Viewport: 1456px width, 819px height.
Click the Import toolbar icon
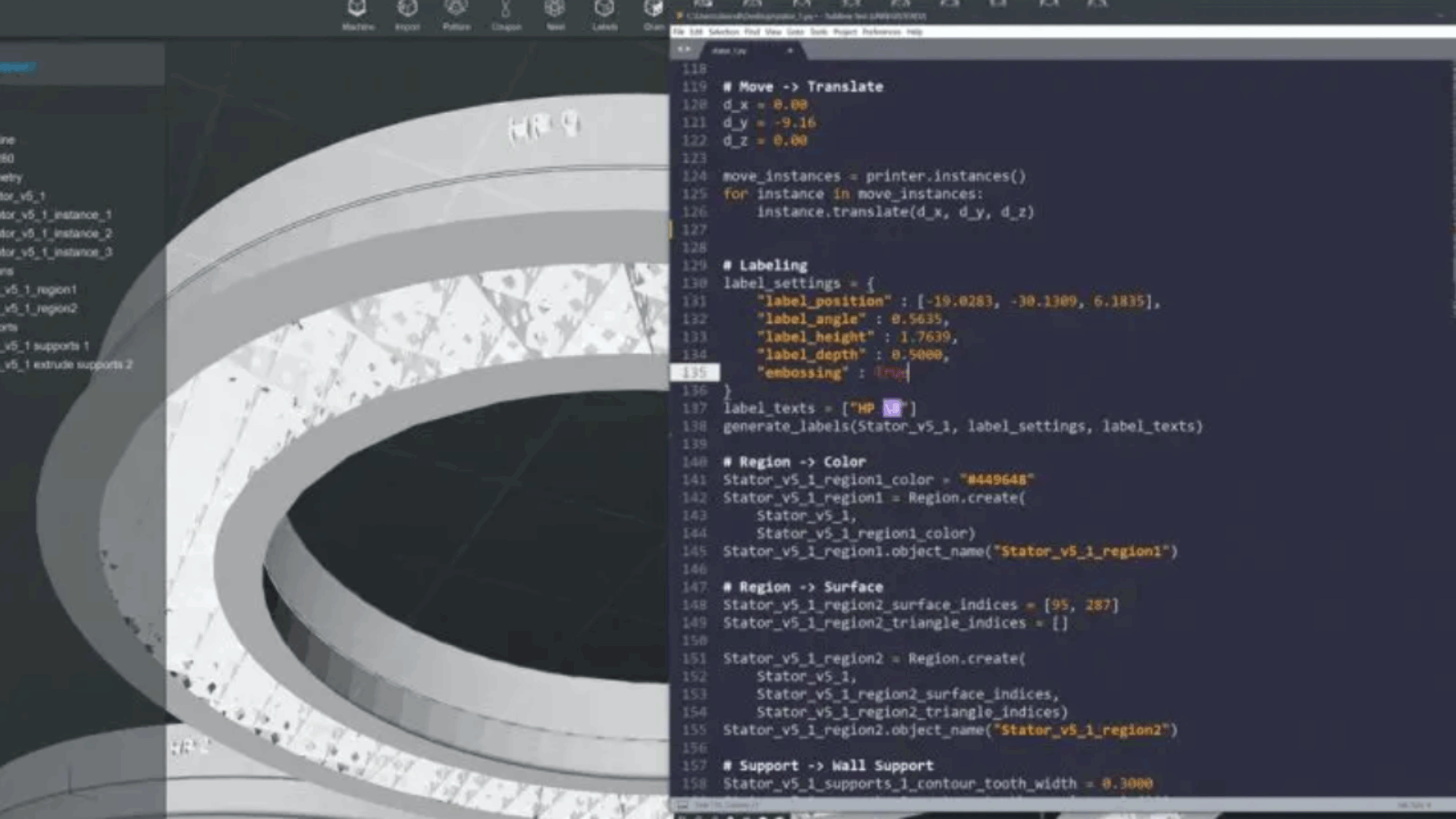coord(407,13)
